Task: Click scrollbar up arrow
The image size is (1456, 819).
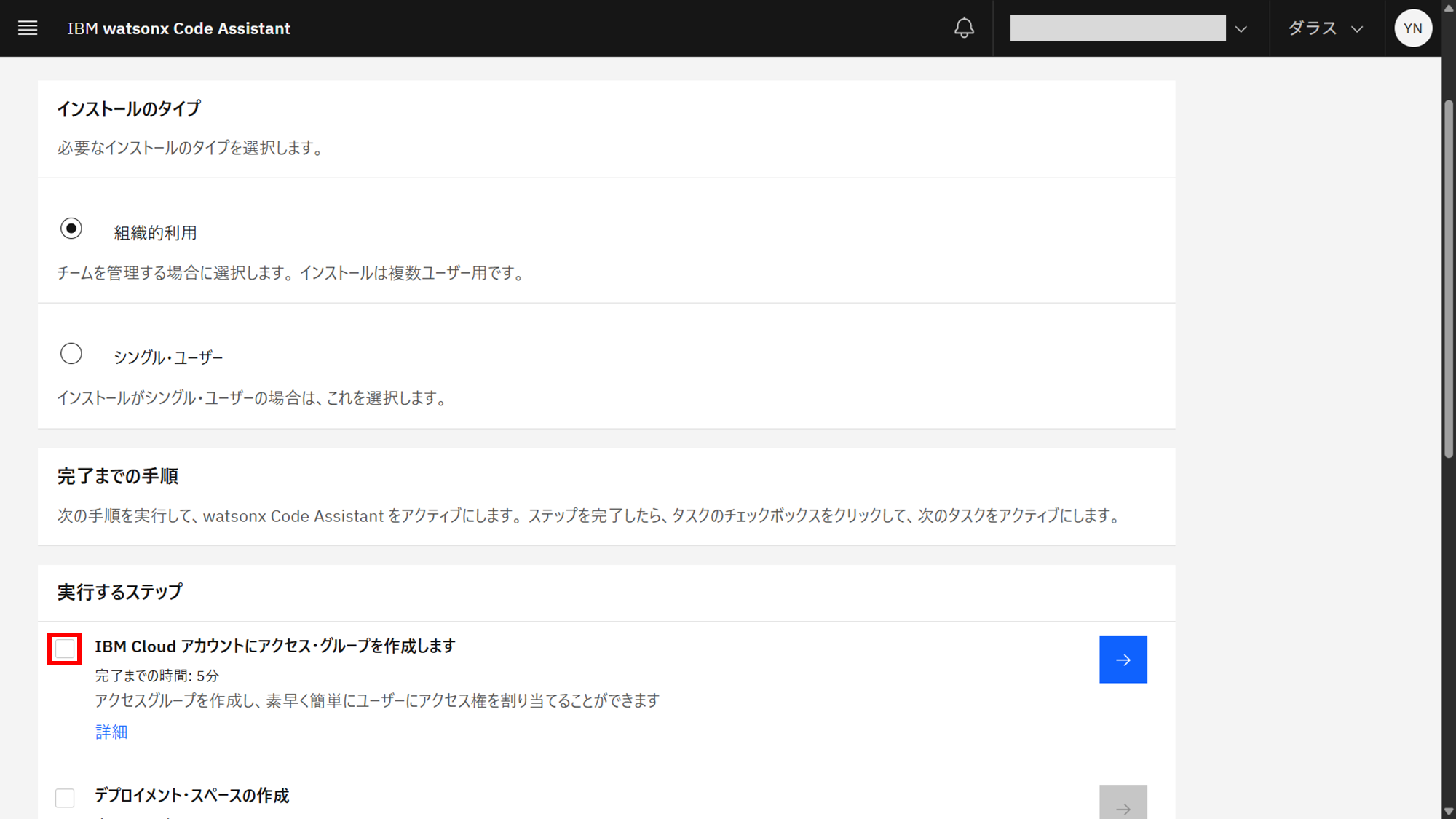Action: coord(1449,8)
